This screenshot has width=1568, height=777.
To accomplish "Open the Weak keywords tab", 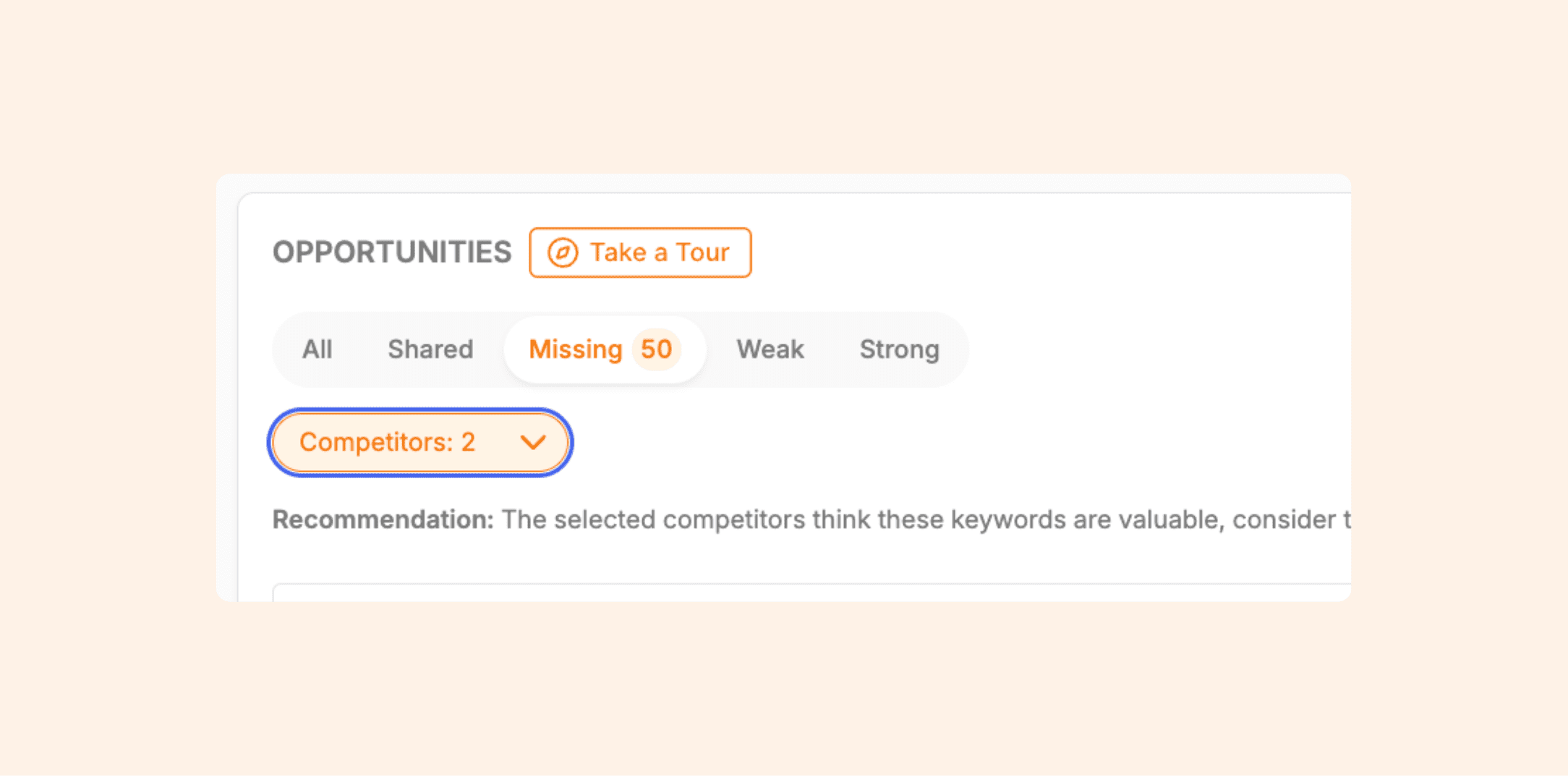I will pyautogui.click(x=770, y=349).
